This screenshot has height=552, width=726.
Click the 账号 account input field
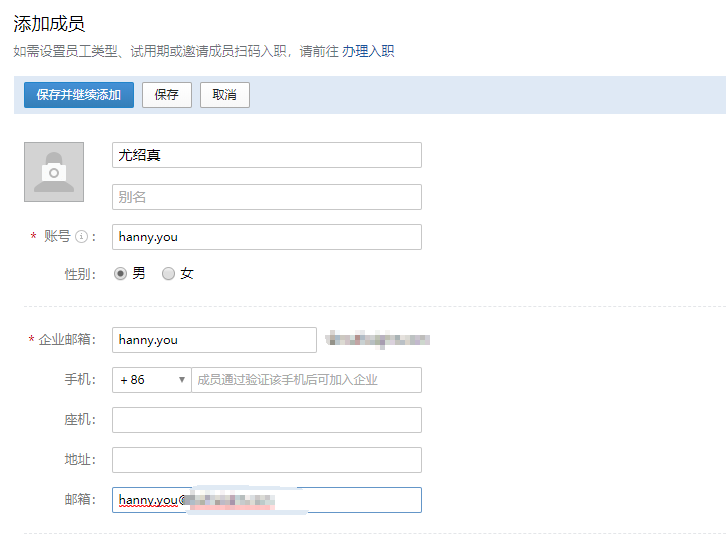pyautogui.click(x=266, y=237)
